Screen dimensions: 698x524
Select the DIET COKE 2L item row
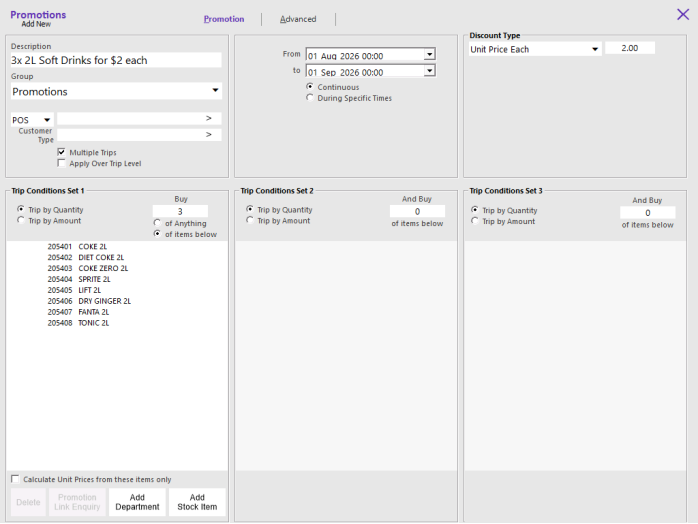pos(117,257)
